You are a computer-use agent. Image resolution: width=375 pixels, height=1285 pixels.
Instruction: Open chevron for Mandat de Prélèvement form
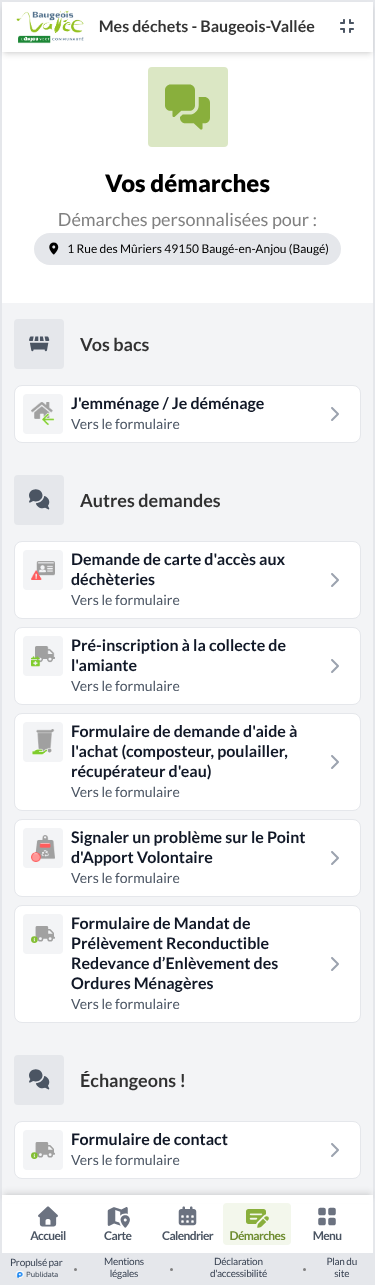[x=335, y=964]
